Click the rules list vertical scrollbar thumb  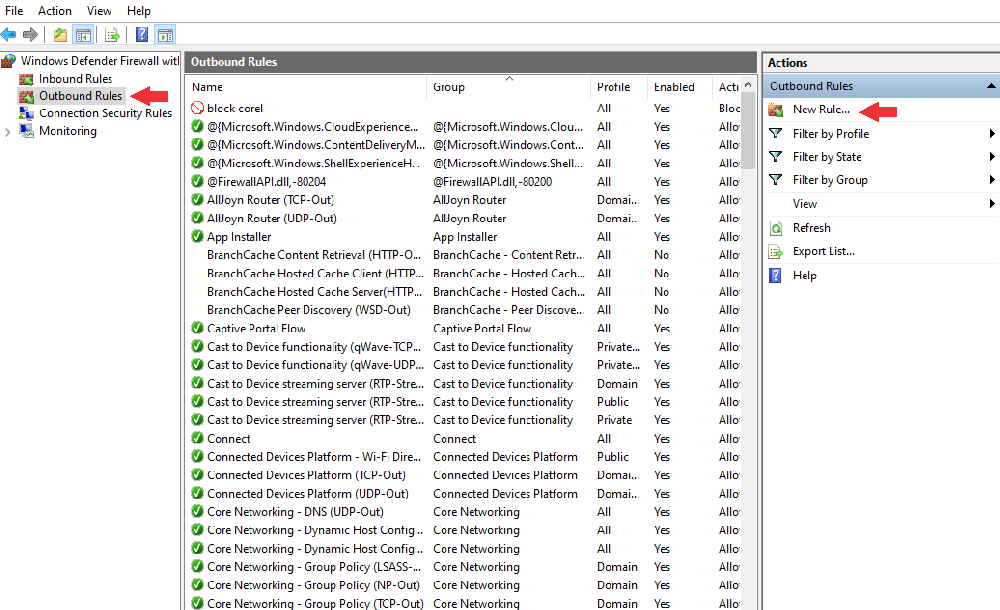click(x=748, y=131)
